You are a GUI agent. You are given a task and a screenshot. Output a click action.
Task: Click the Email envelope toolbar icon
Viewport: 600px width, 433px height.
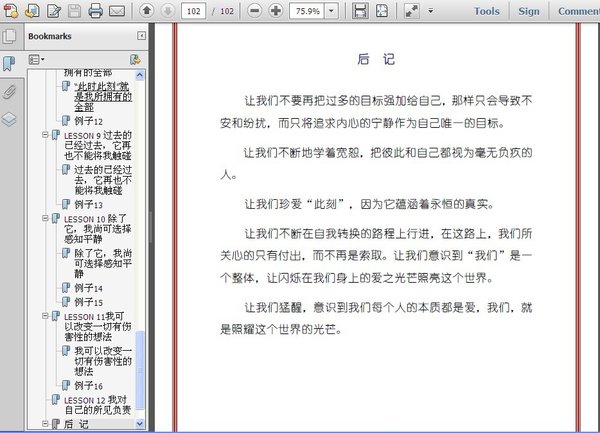click(117, 11)
